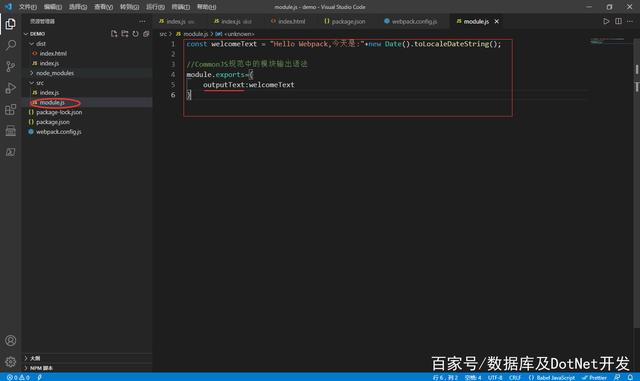Image resolution: width=640 pixels, height=381 pixels.
Task: Click the notification bell in status bar
Action: 630,377
